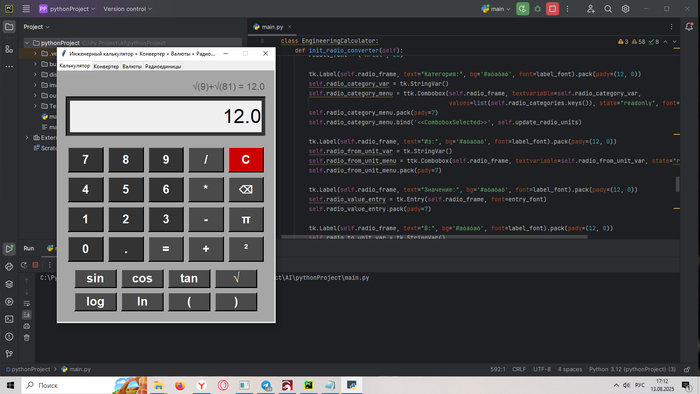Clear all Run console output trash icon
The width and height of the screenshot is (700, 394).
pyautogui.click(x=27, y=338)
